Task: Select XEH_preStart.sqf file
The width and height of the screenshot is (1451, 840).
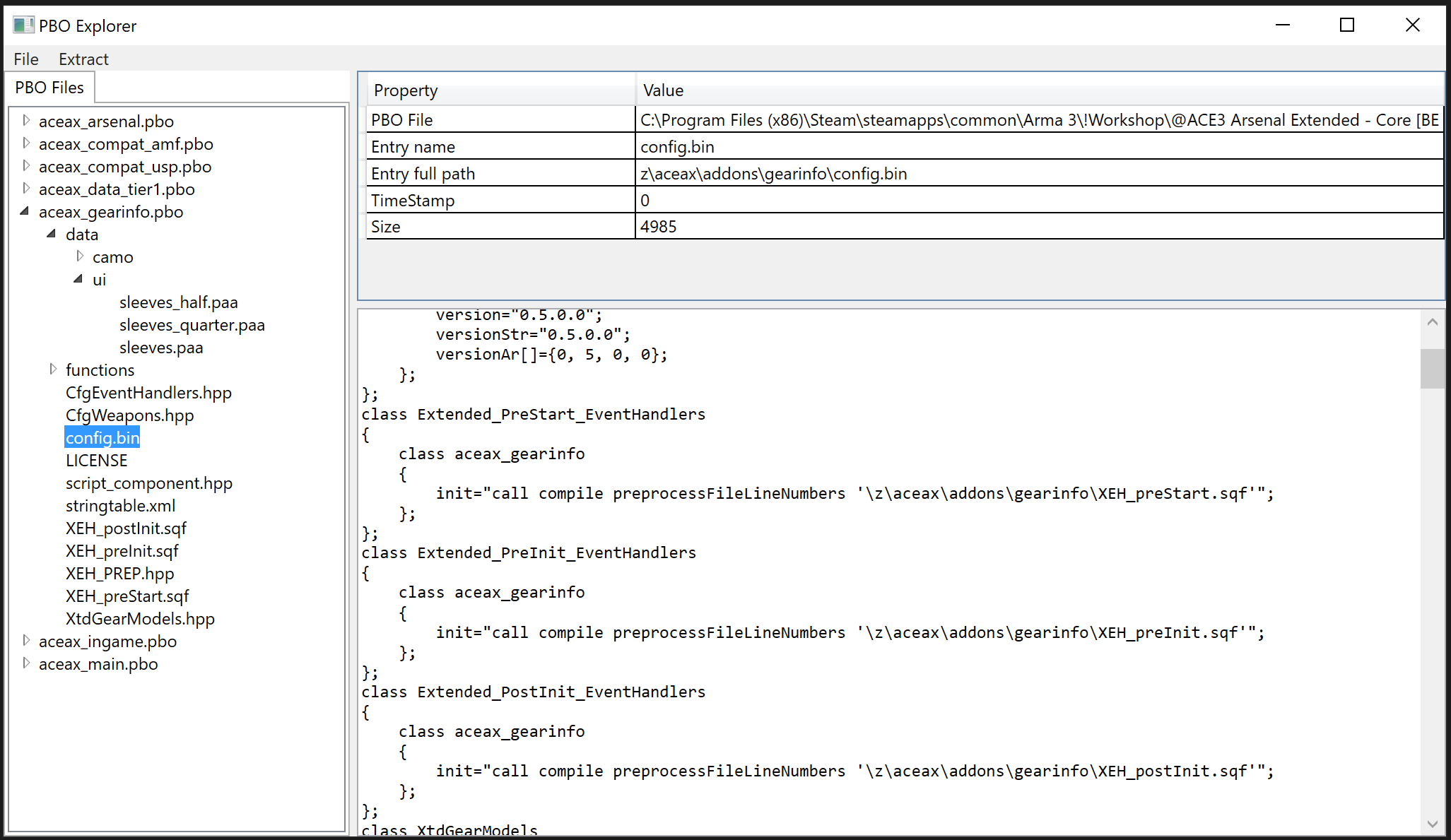Action: click(x=127, y=596)
